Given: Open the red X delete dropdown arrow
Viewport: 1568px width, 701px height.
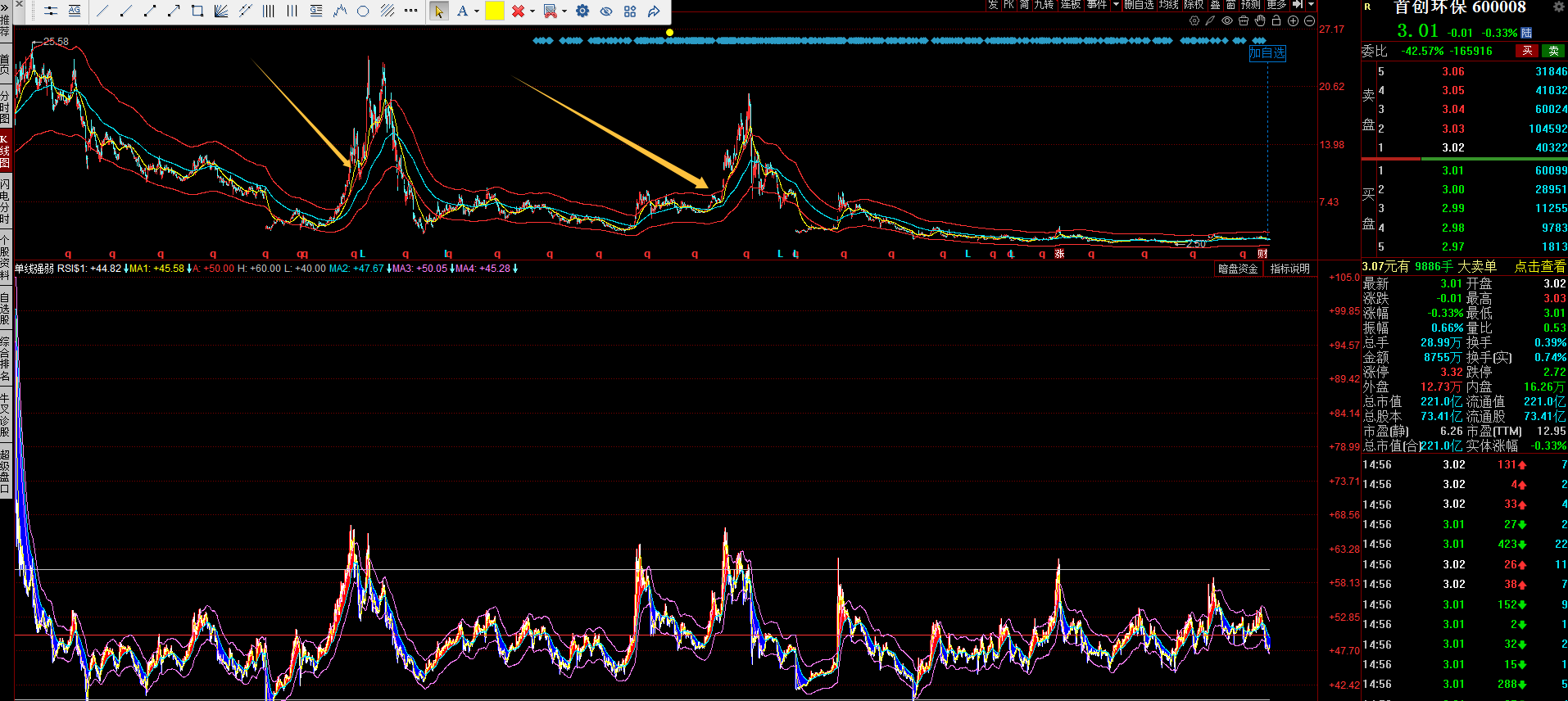Looking at the screenshot, I should point(532,11).
